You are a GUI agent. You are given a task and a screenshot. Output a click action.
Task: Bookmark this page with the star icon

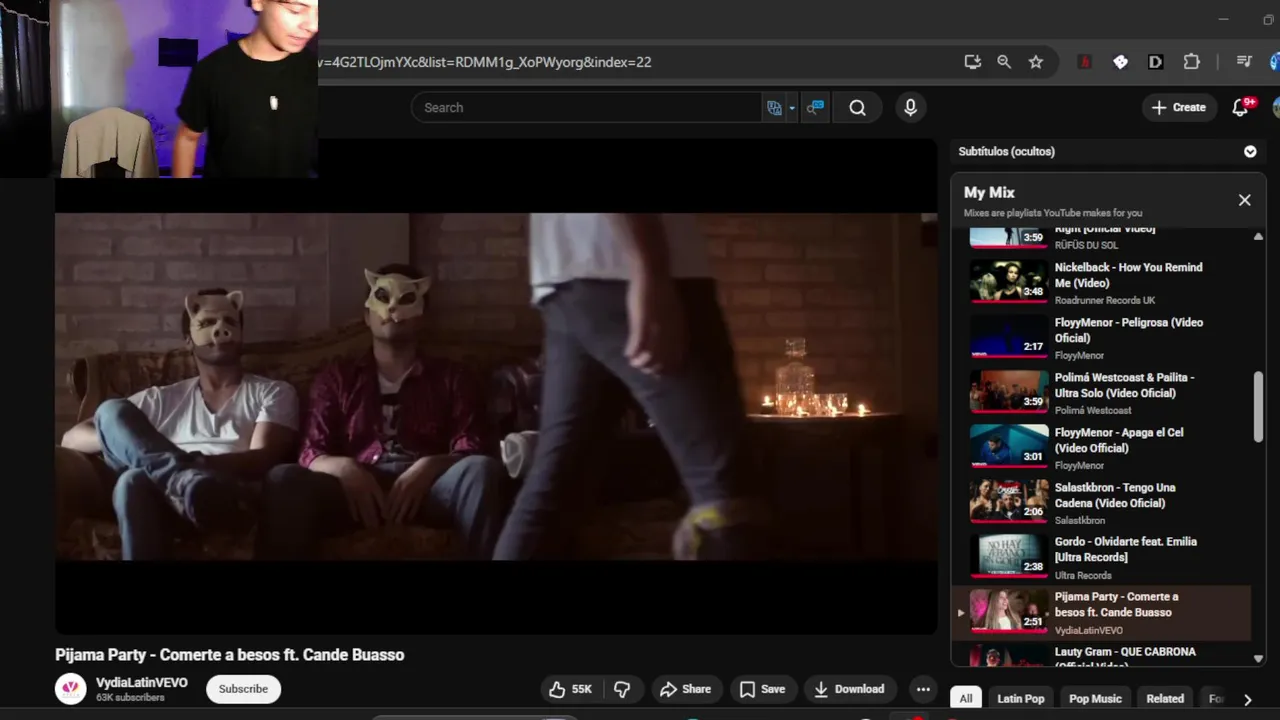point(1036,62)
